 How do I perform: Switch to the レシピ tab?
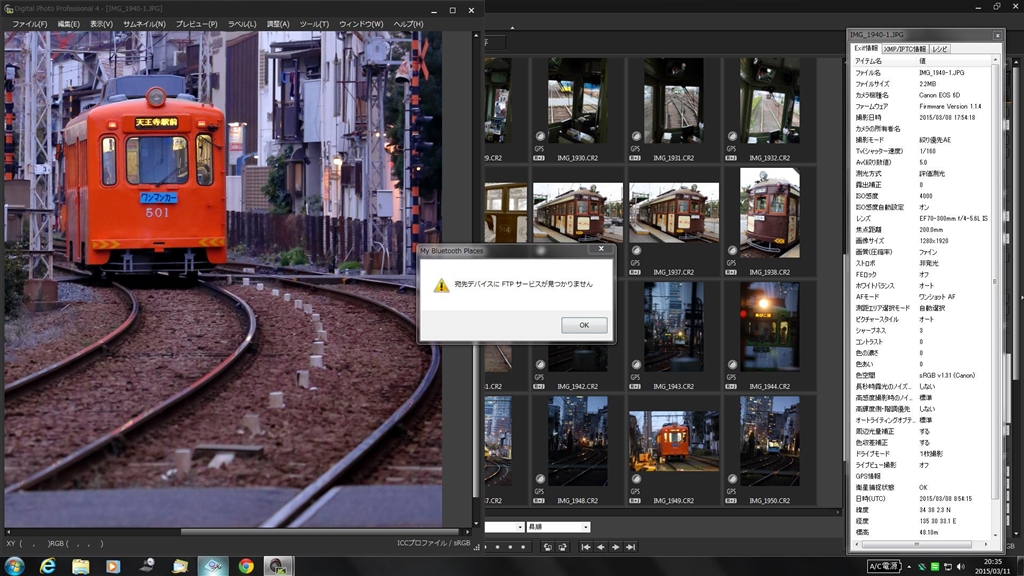(x=940, y=48)
